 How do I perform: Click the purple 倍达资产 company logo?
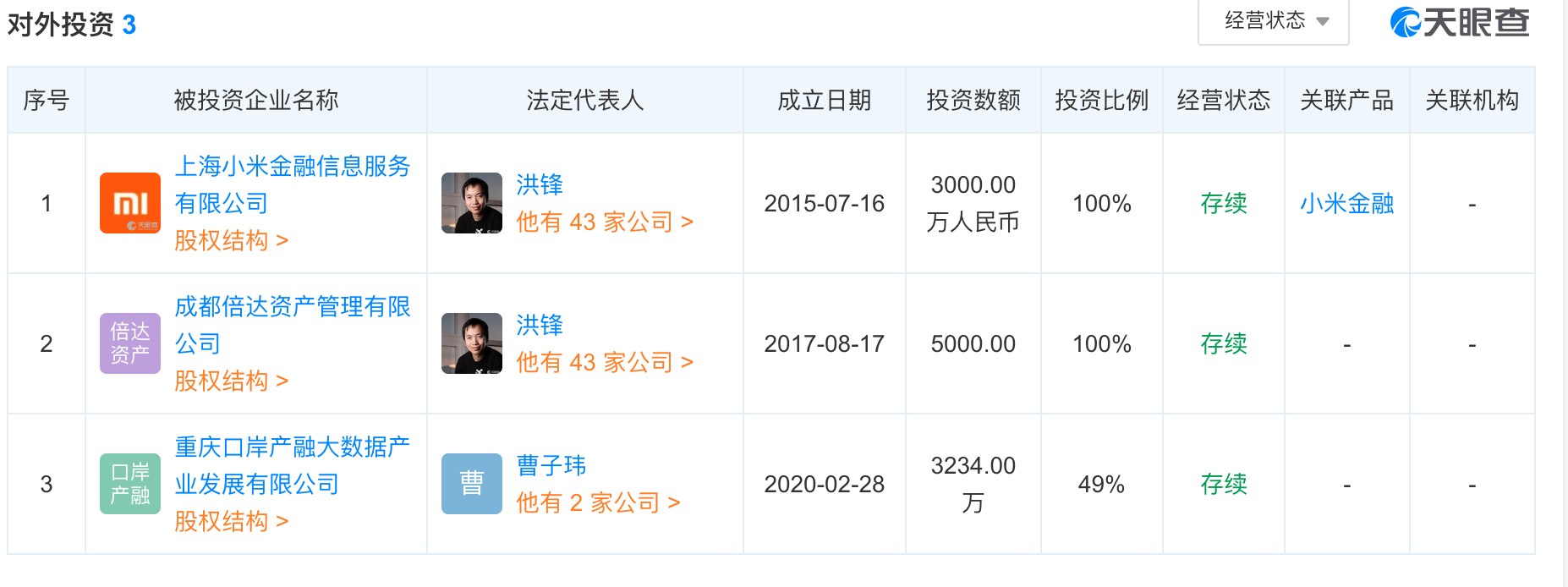pyautogui.click(x=130, y=343)
